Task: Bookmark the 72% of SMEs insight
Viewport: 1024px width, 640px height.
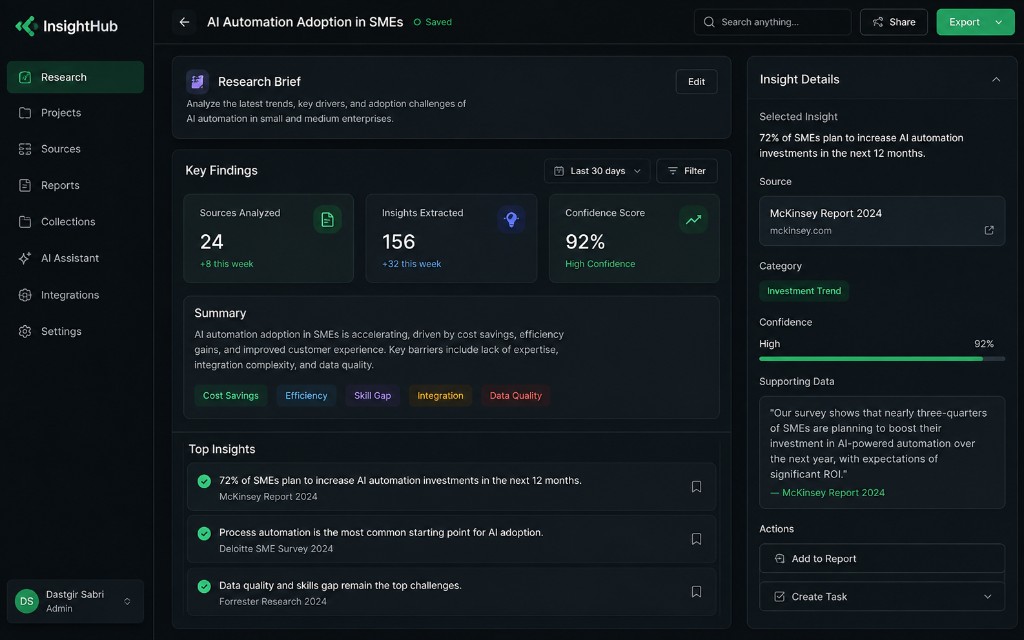Action: click(x=696, y=487)
